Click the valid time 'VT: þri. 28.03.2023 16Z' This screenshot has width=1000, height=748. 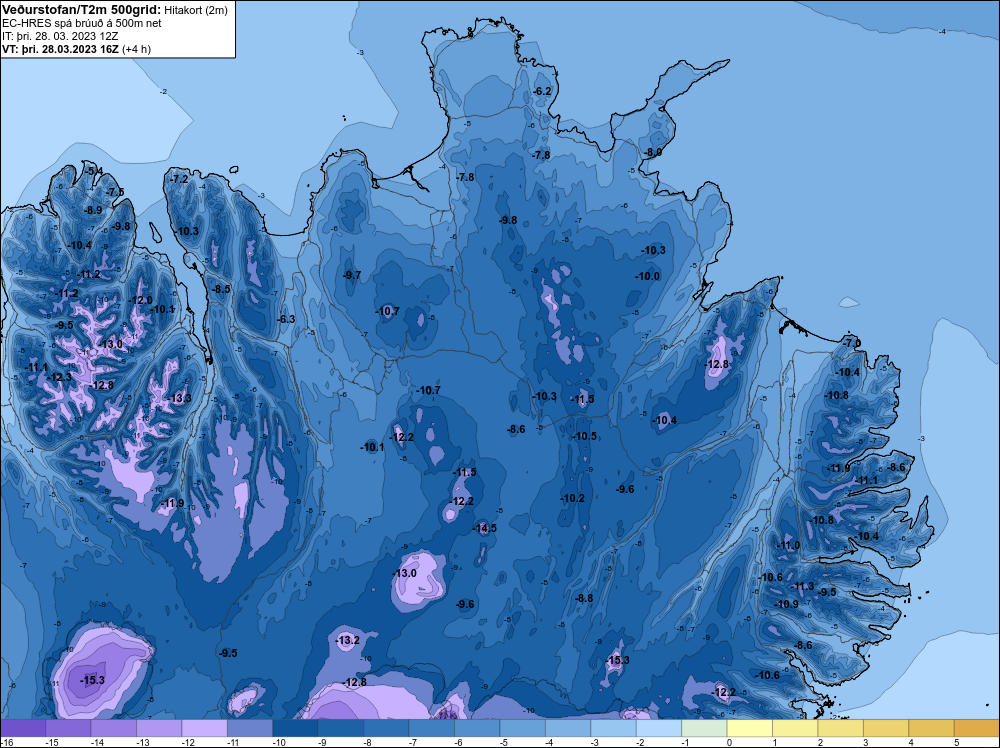pyautogui.click(x=60, y=48)
